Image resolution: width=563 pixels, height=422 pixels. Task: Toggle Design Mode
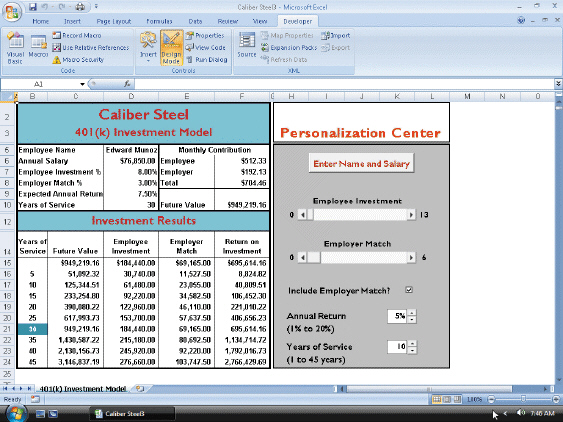[x=171, y=48]
